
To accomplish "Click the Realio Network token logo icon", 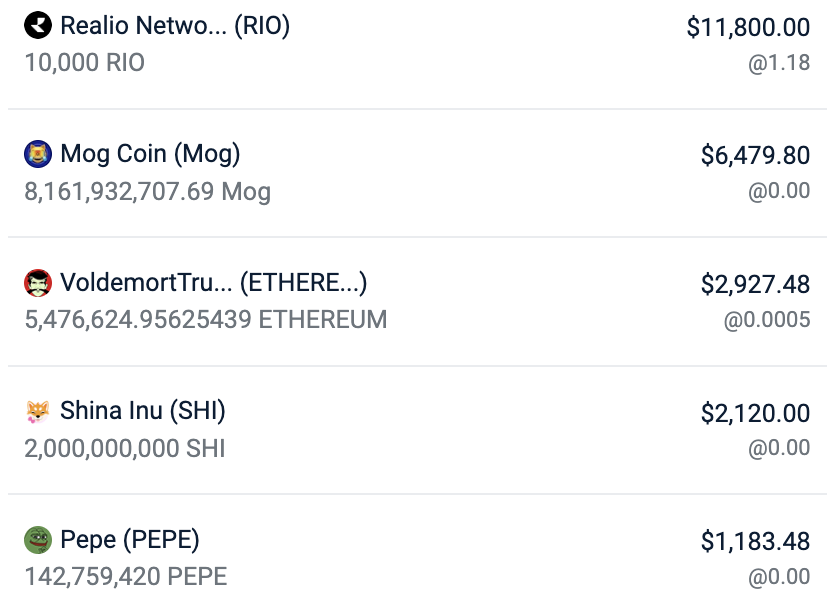I will tap(37, 26).
